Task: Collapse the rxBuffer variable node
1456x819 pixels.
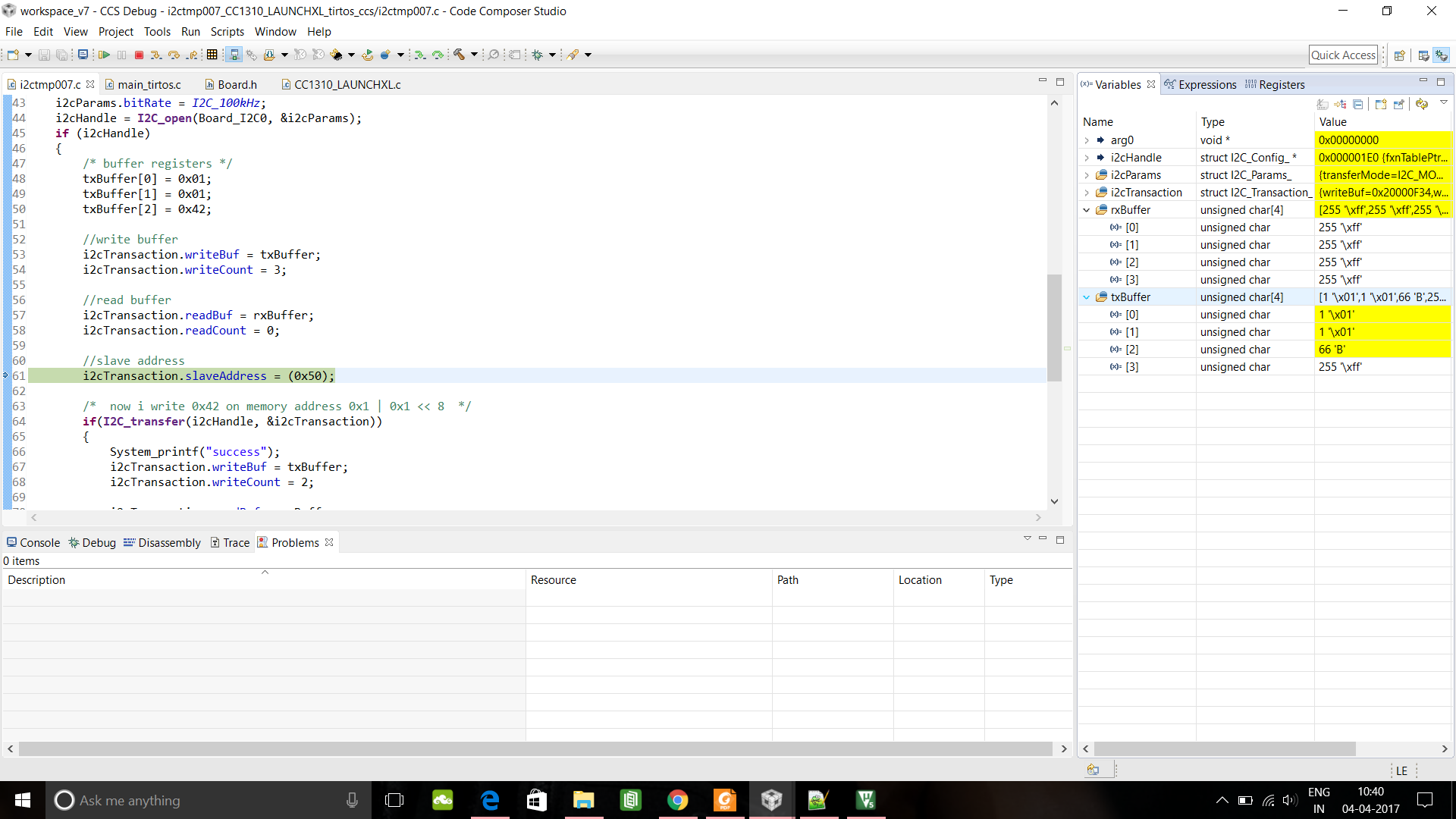Action: (x=1087, y=210)
